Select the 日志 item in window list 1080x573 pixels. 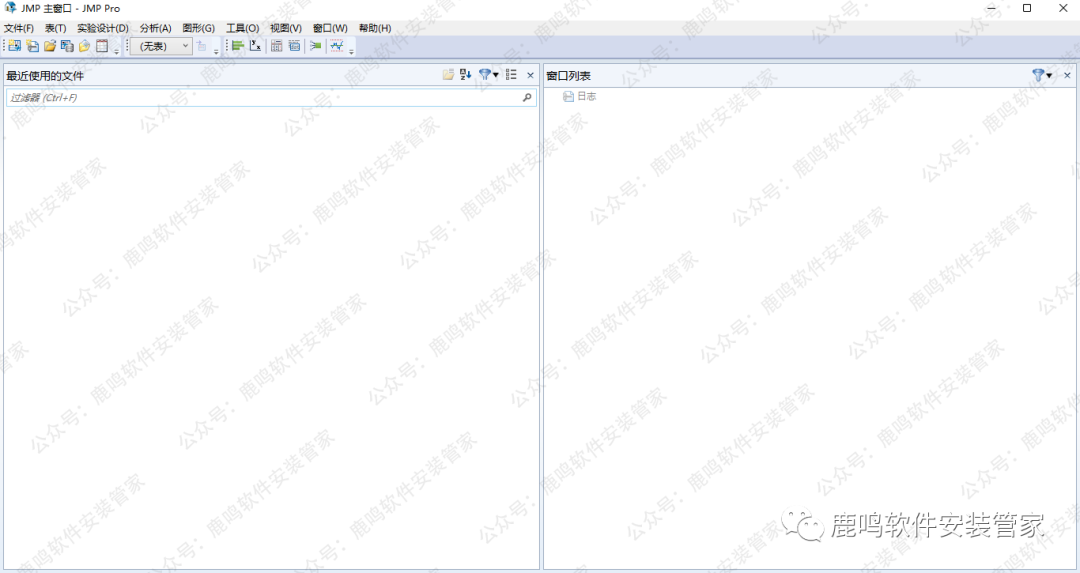[580, 96]
